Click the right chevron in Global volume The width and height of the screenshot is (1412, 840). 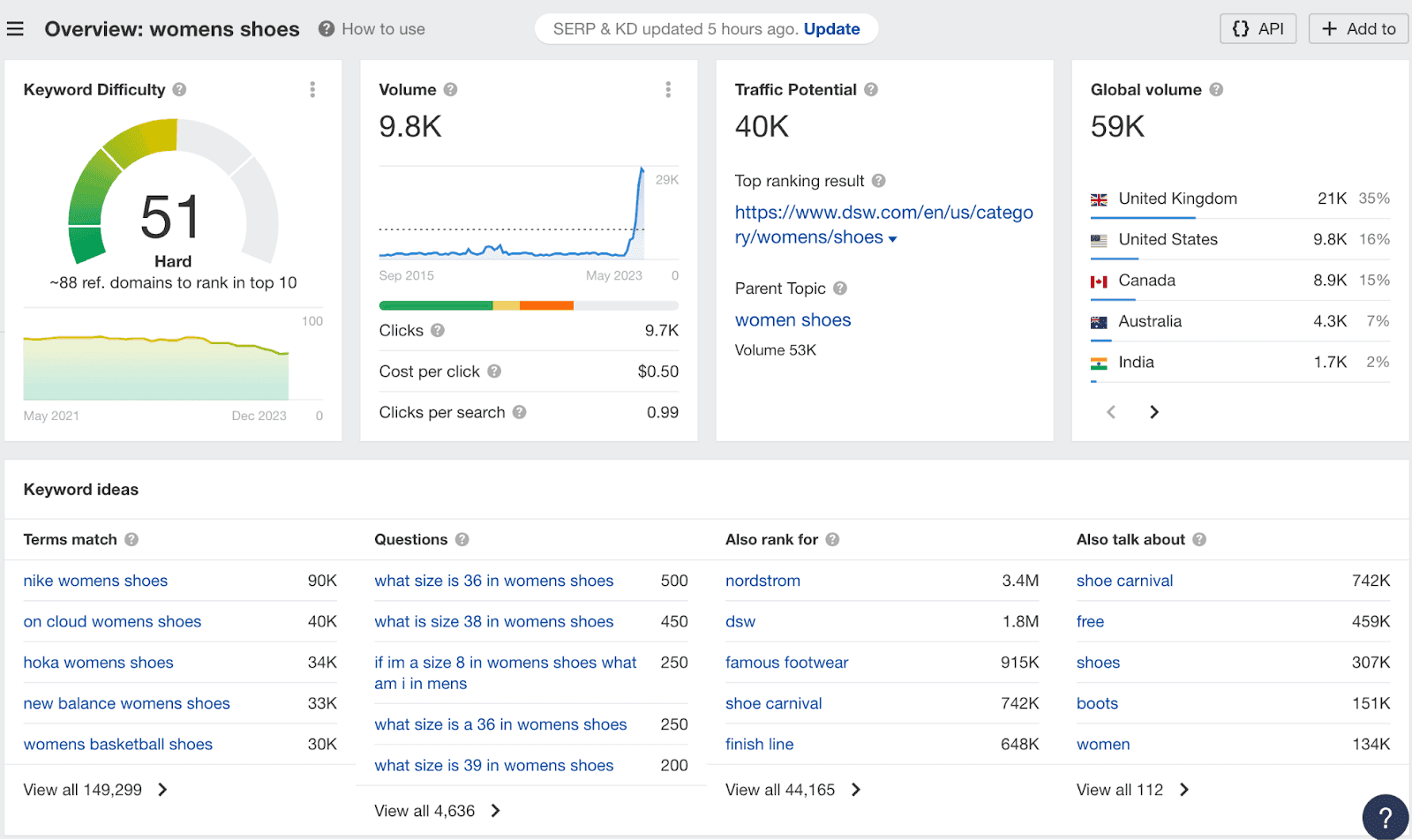[x=1154, y=411]
